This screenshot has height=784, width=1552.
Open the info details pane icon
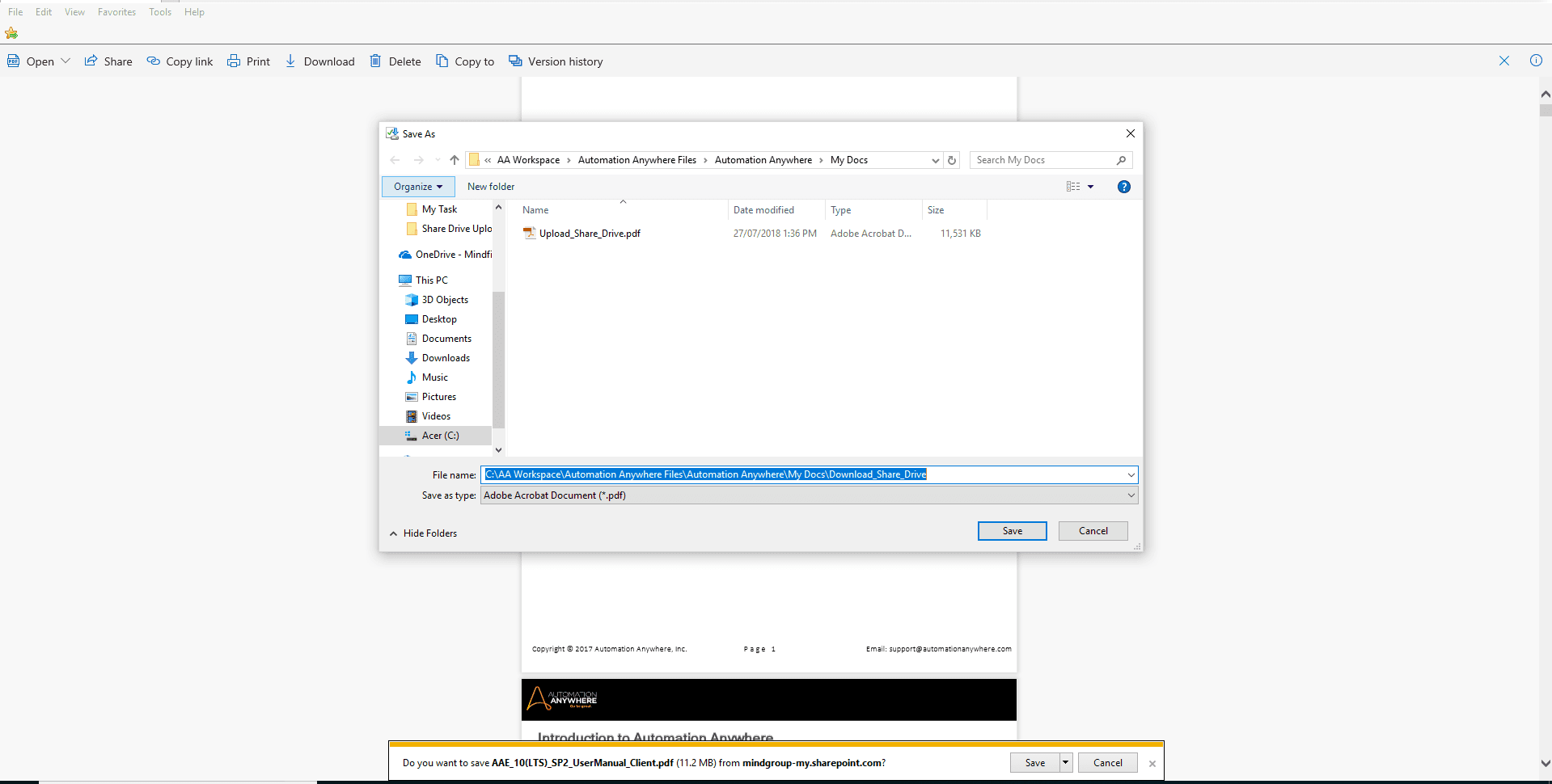coord(1536,61)
